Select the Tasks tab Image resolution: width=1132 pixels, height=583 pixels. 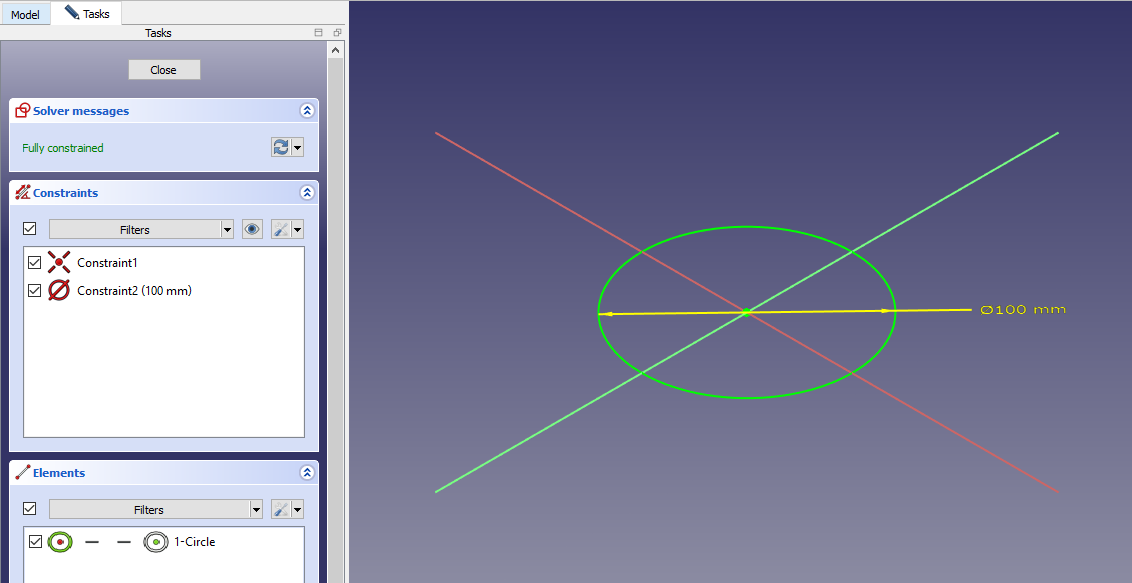click(x=88, y=14)
